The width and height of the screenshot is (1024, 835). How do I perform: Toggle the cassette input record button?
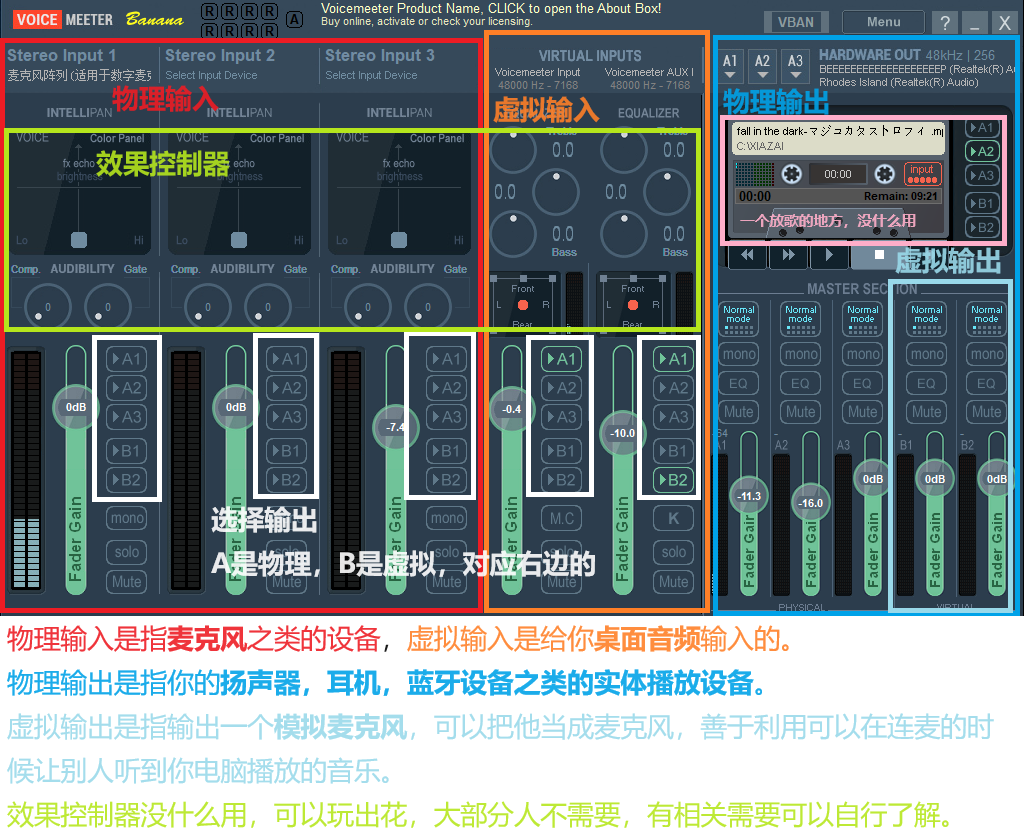(x=922, y=174)
